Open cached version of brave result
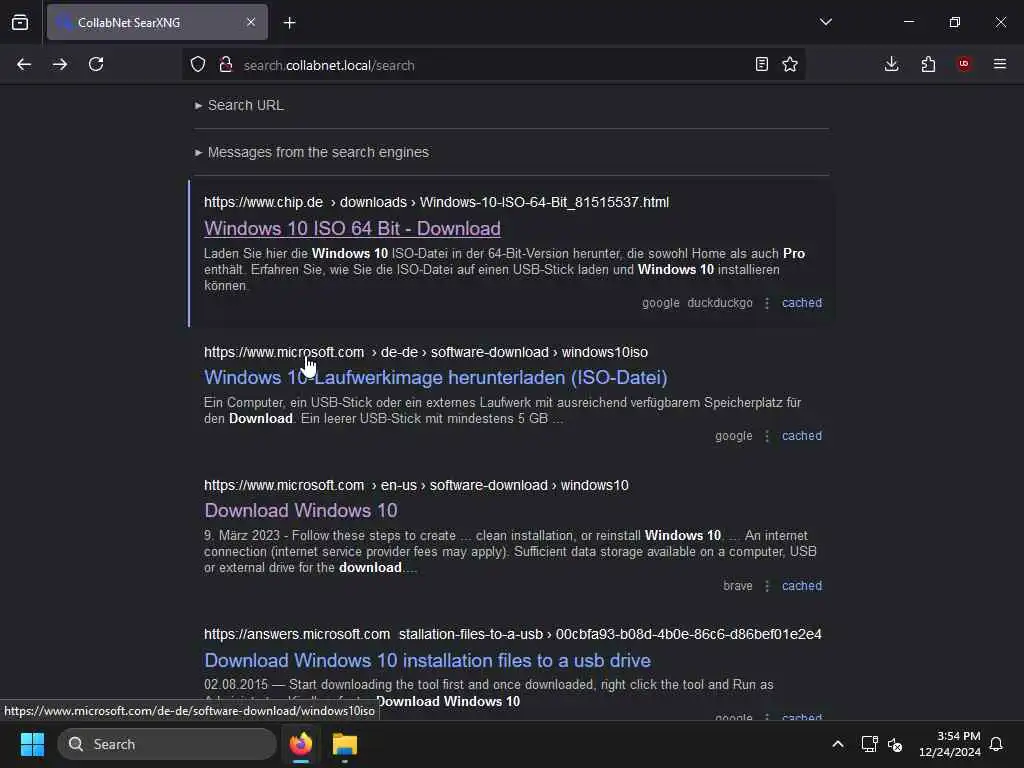This screenshot has height=768, width=1024. pyautogui.click(x=802, y=586)
